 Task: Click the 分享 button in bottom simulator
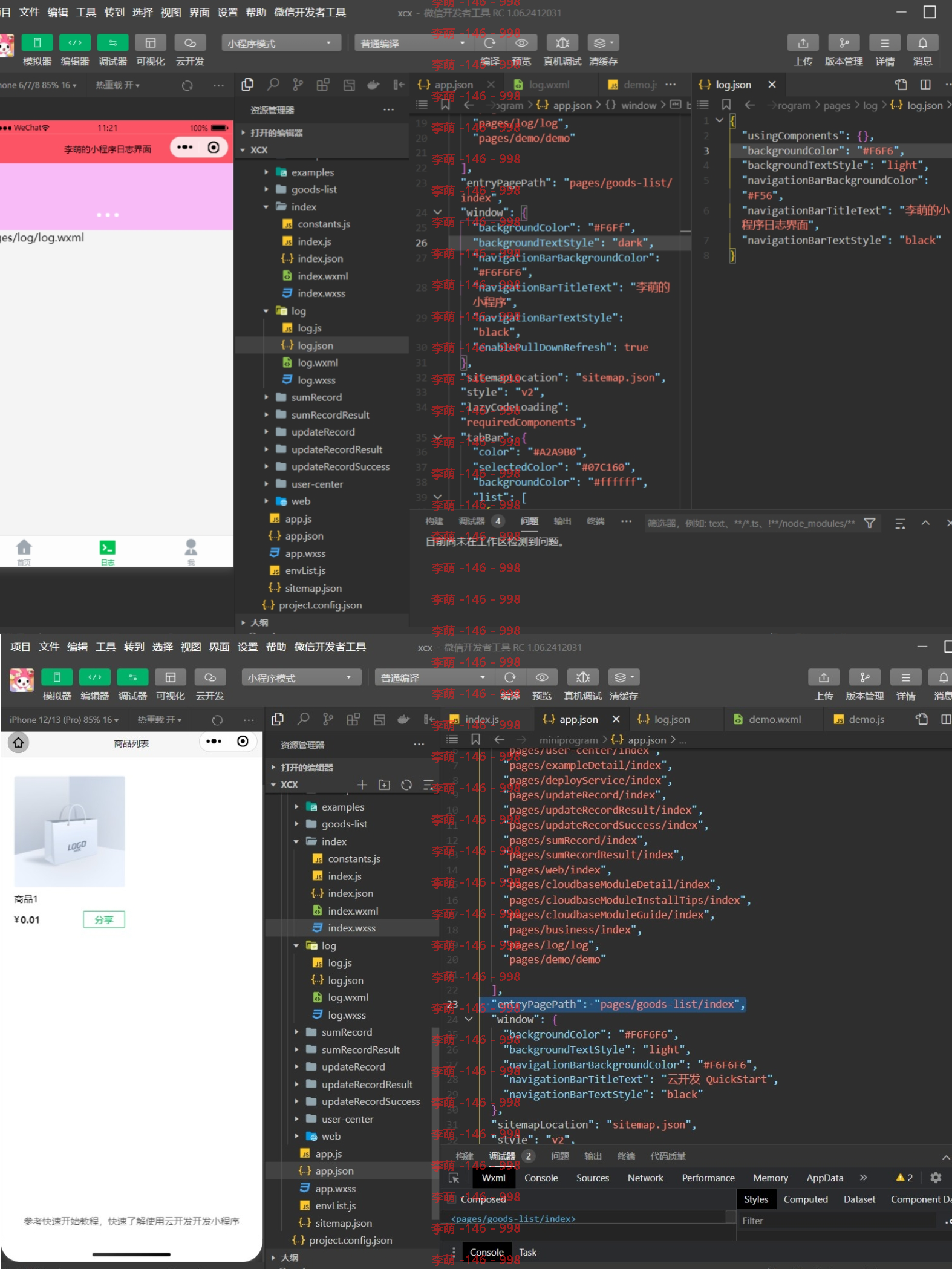click(103, 919)
